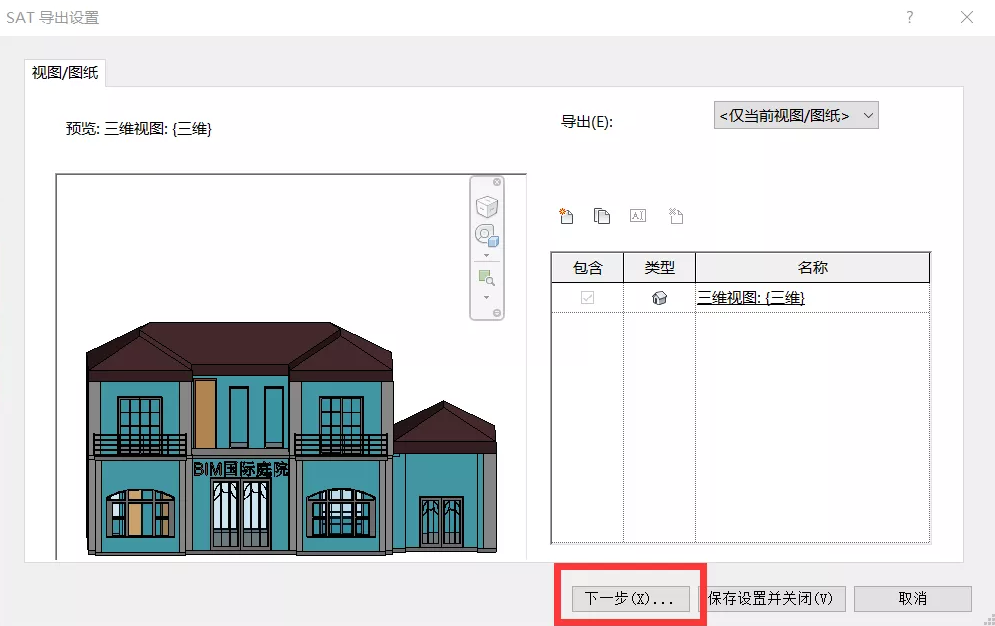This screenshot has width=995, height=626.
Task: Expand the steering wheel options arrow
Action: point(487,256)
